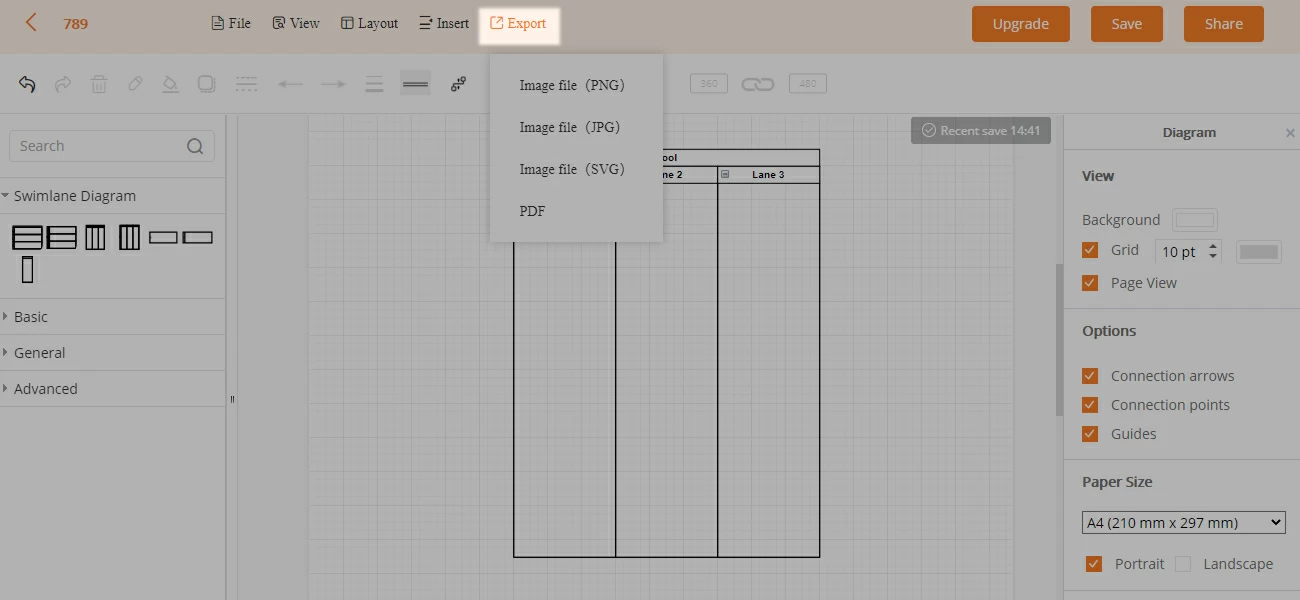Open the fill color bucket tool
1300x600 pixels.
171,84
